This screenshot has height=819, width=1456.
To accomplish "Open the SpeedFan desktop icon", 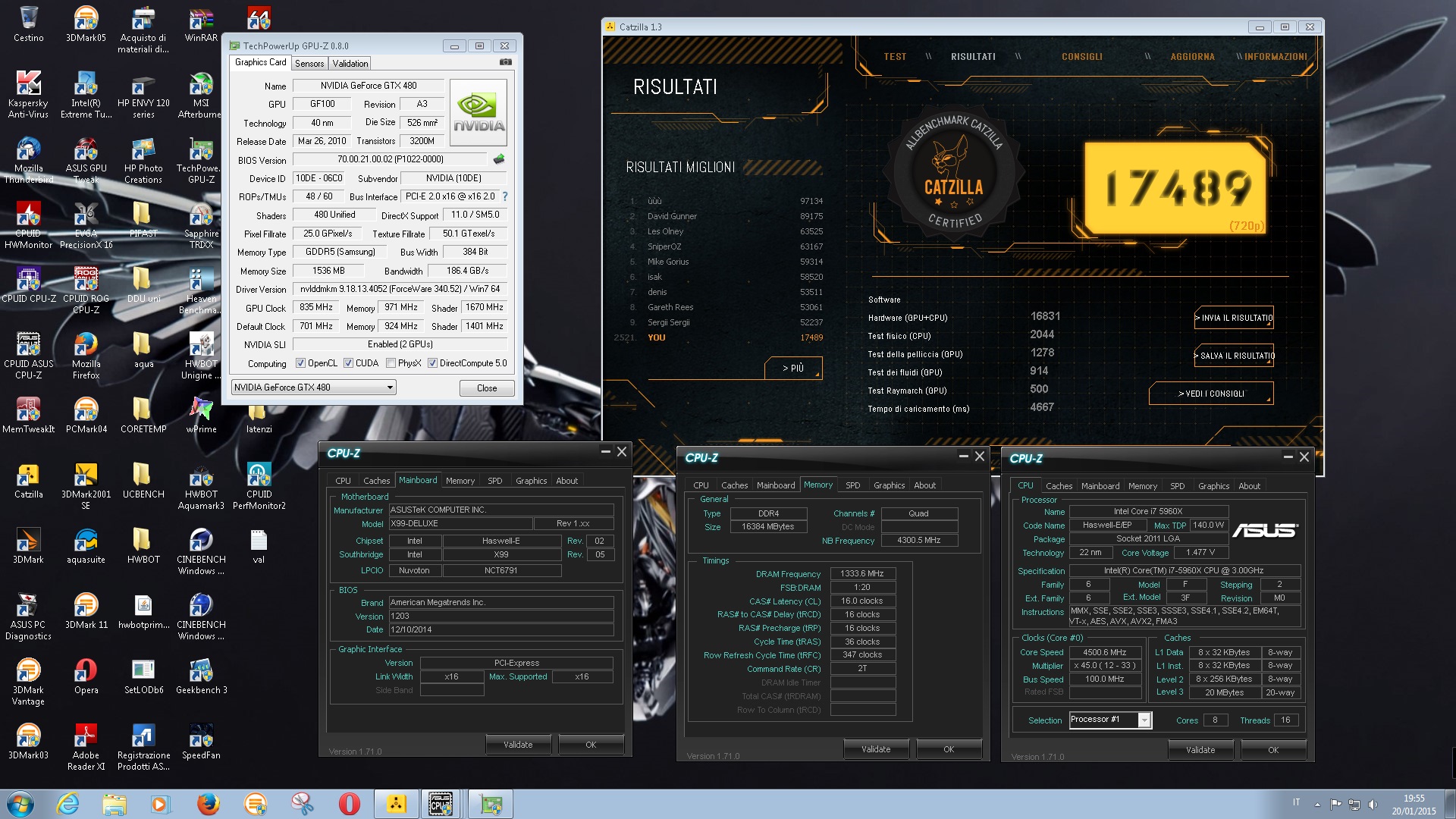I will pos(201,742).
